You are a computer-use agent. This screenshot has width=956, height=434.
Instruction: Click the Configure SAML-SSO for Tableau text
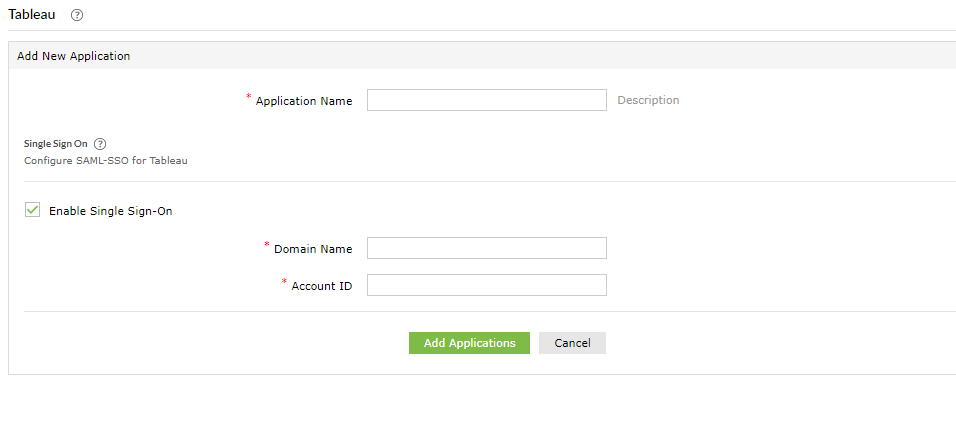(106, 160)
